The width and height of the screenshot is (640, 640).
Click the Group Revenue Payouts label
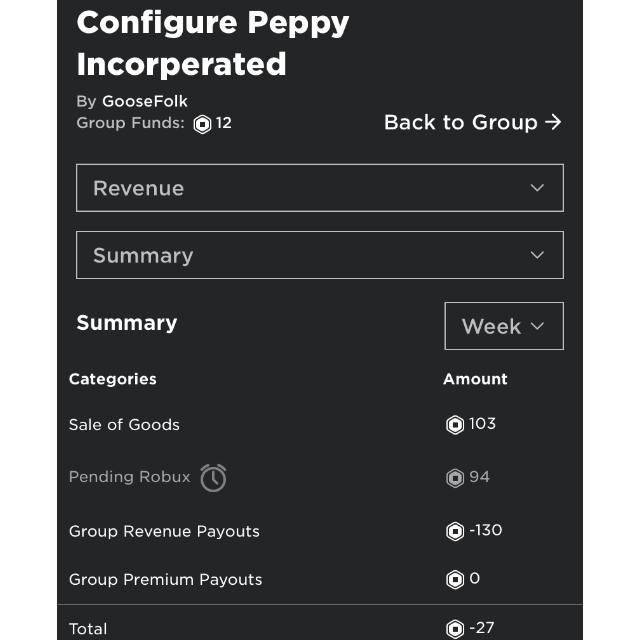click(x=164, y=531)
